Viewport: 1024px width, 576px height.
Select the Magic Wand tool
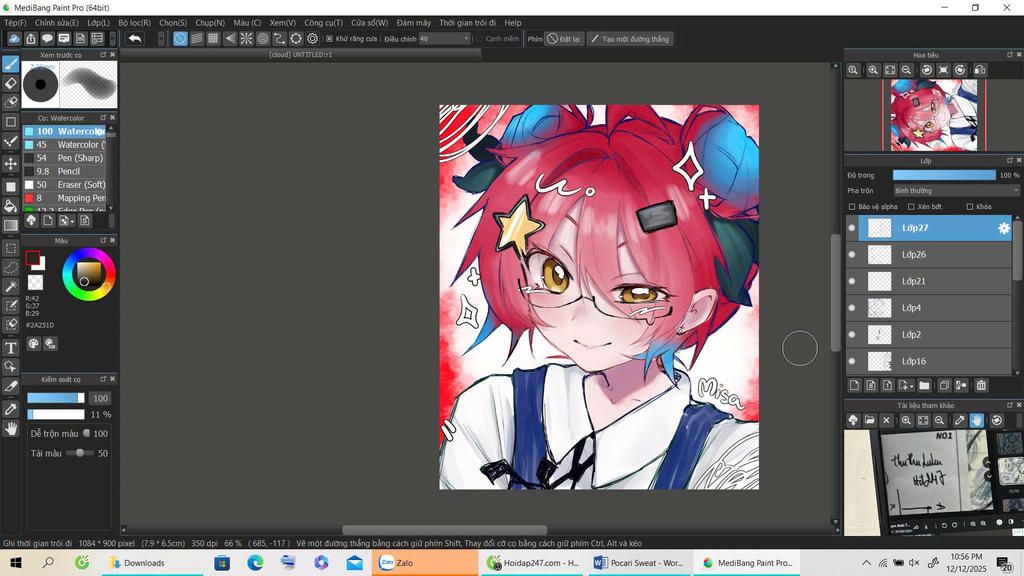[10, 287]
